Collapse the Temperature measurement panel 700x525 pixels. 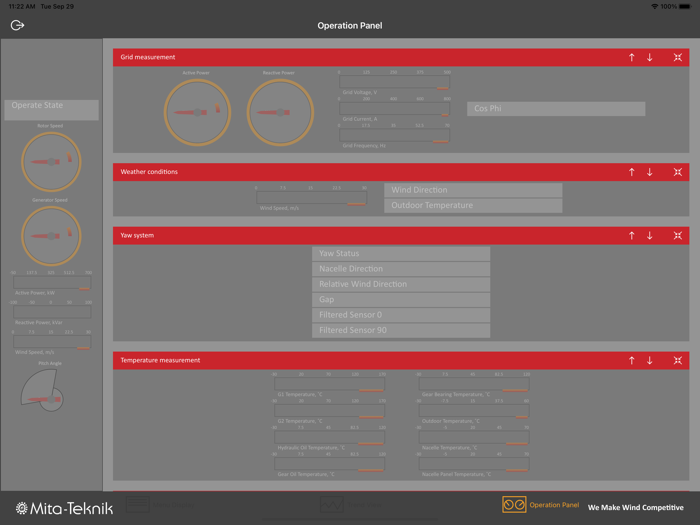click(678, 361)
